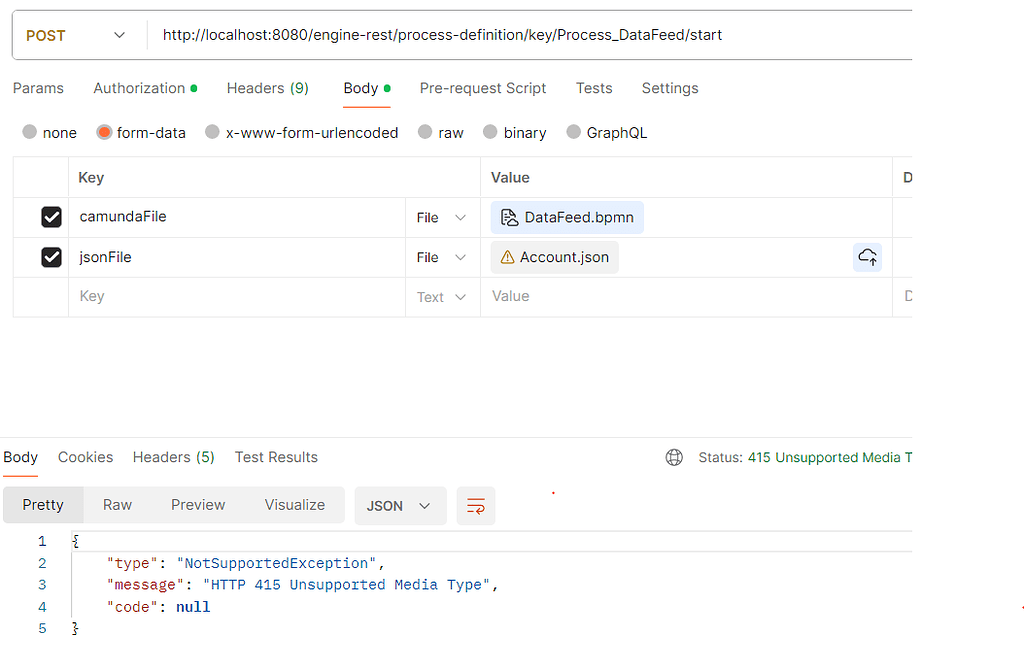The width and height of the screenshot is (1024, 670).
Task: Click the globe network icon near Status
Action: click(674, 457)
